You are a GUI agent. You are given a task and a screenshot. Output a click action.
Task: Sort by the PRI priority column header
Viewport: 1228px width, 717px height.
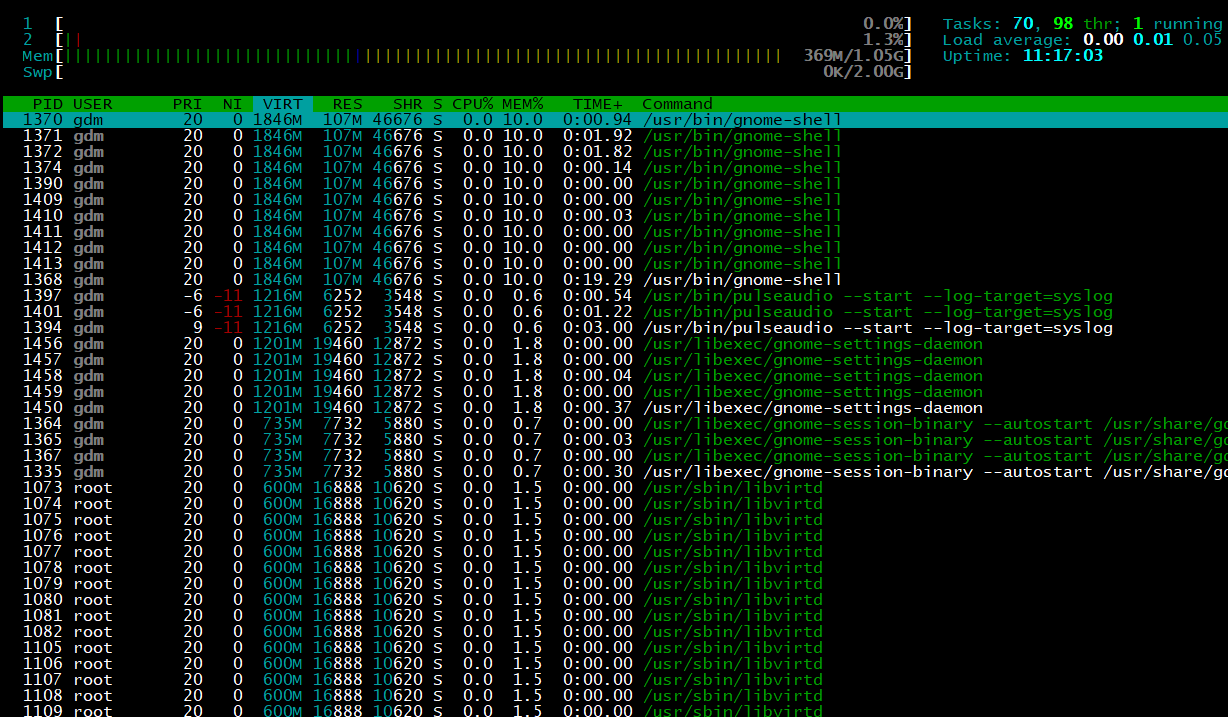click(187, 103)
